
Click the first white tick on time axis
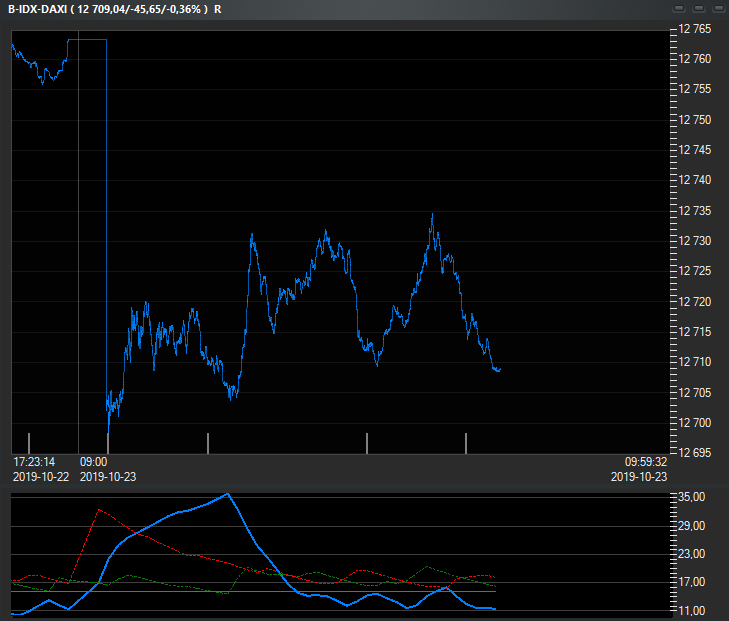pos(29,442)
